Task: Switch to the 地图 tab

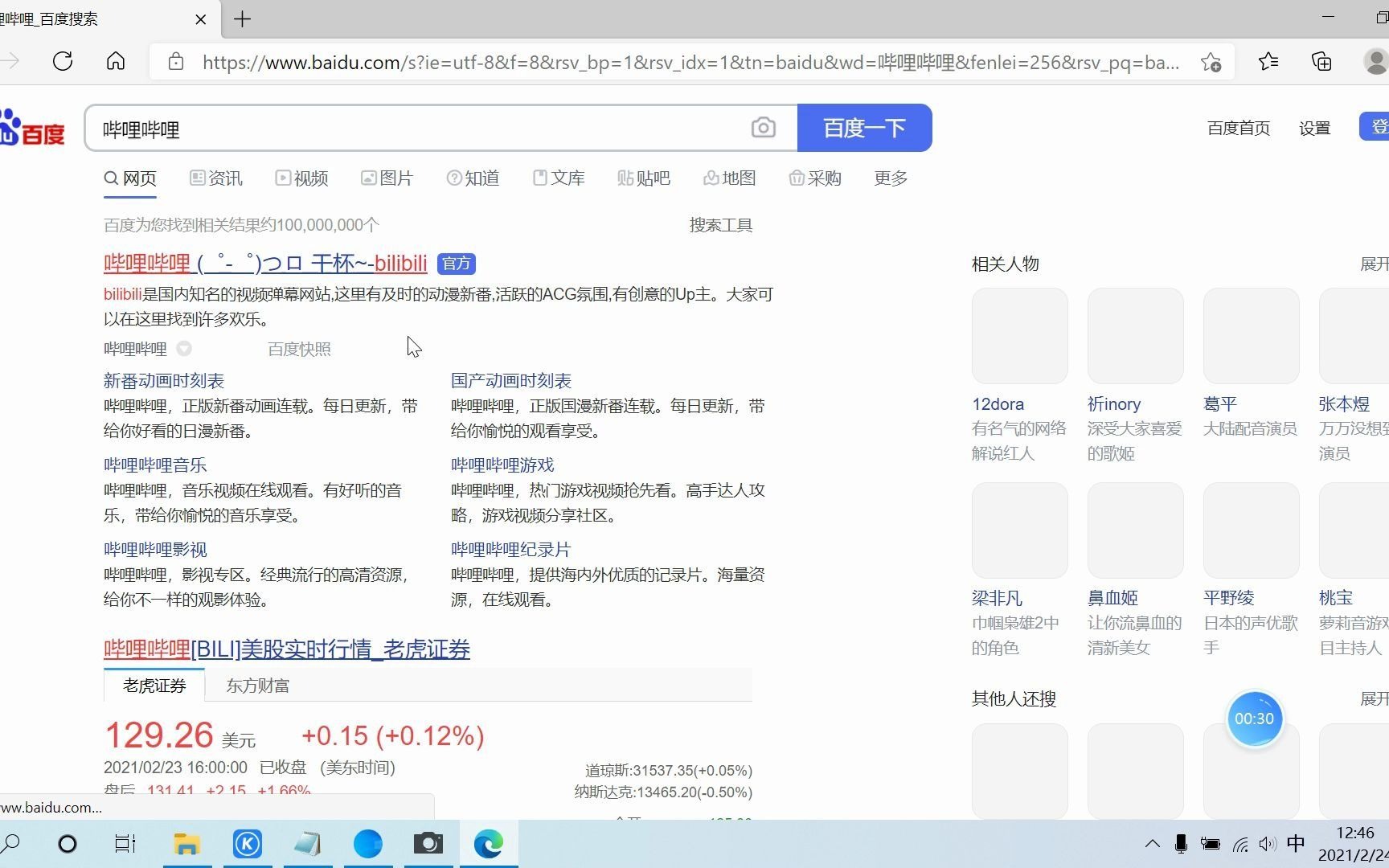Action: [730, 178]
